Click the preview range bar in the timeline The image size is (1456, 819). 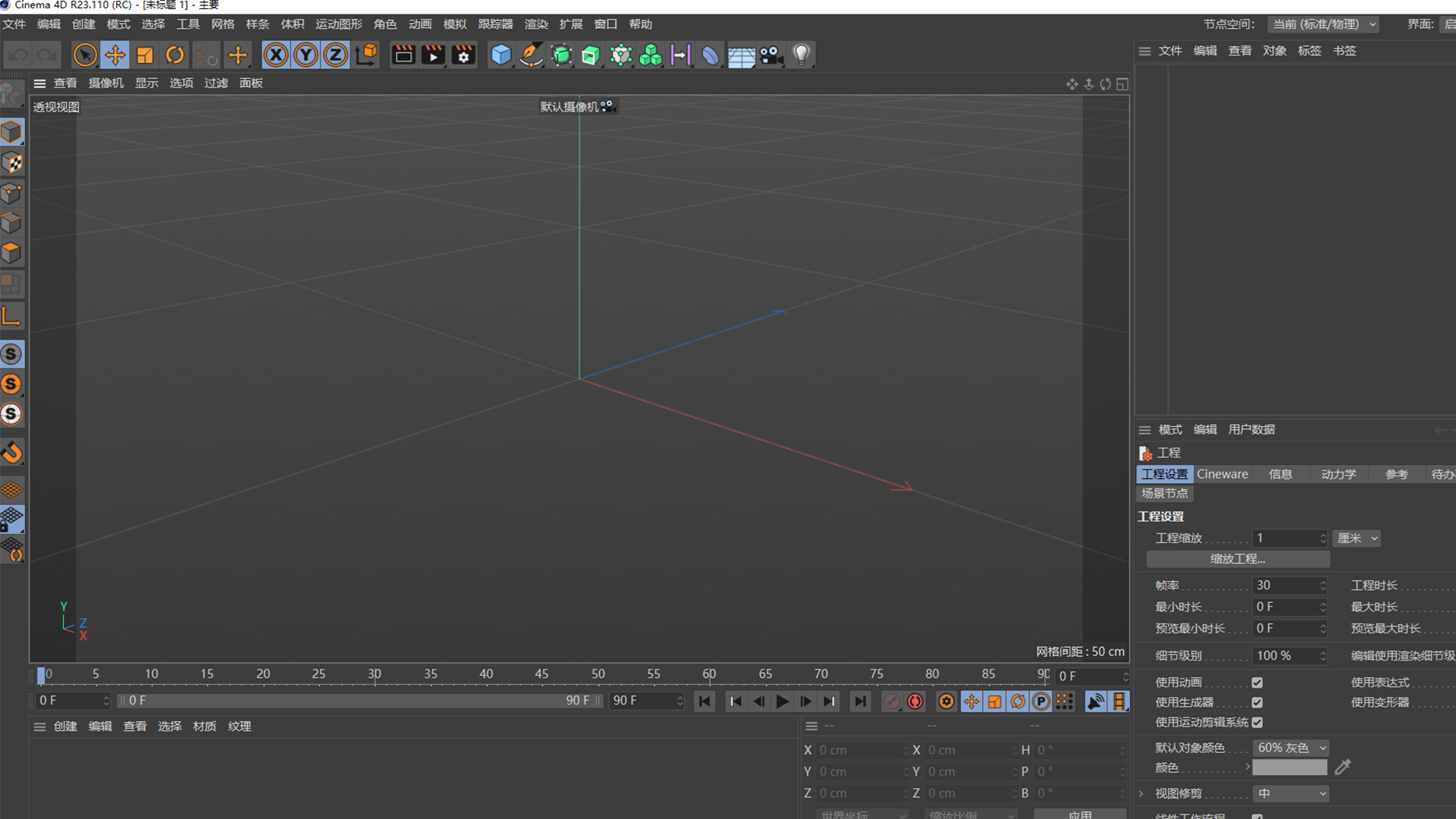click(360, 701)
